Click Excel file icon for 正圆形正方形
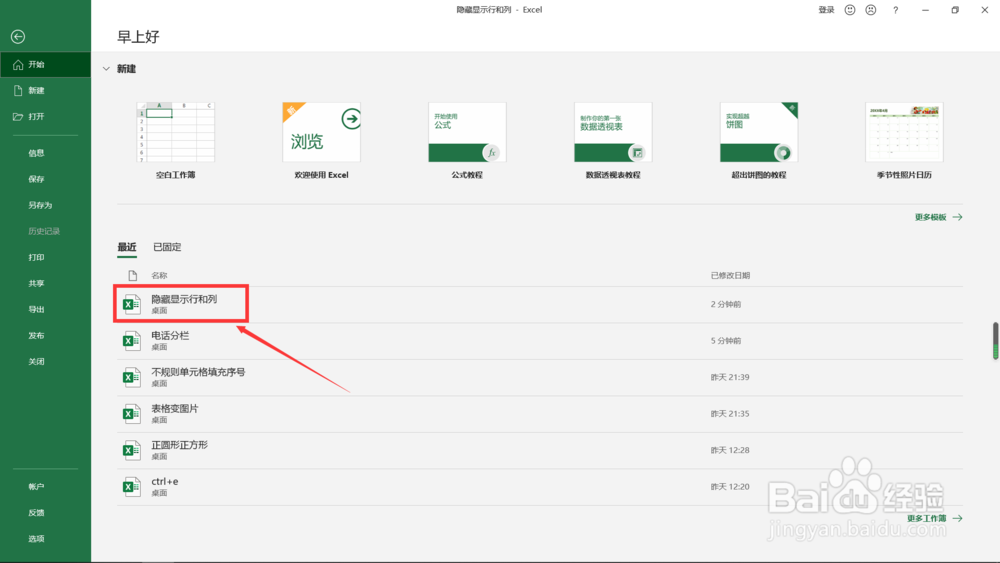Screen dimensions: 1000x563 131,450
